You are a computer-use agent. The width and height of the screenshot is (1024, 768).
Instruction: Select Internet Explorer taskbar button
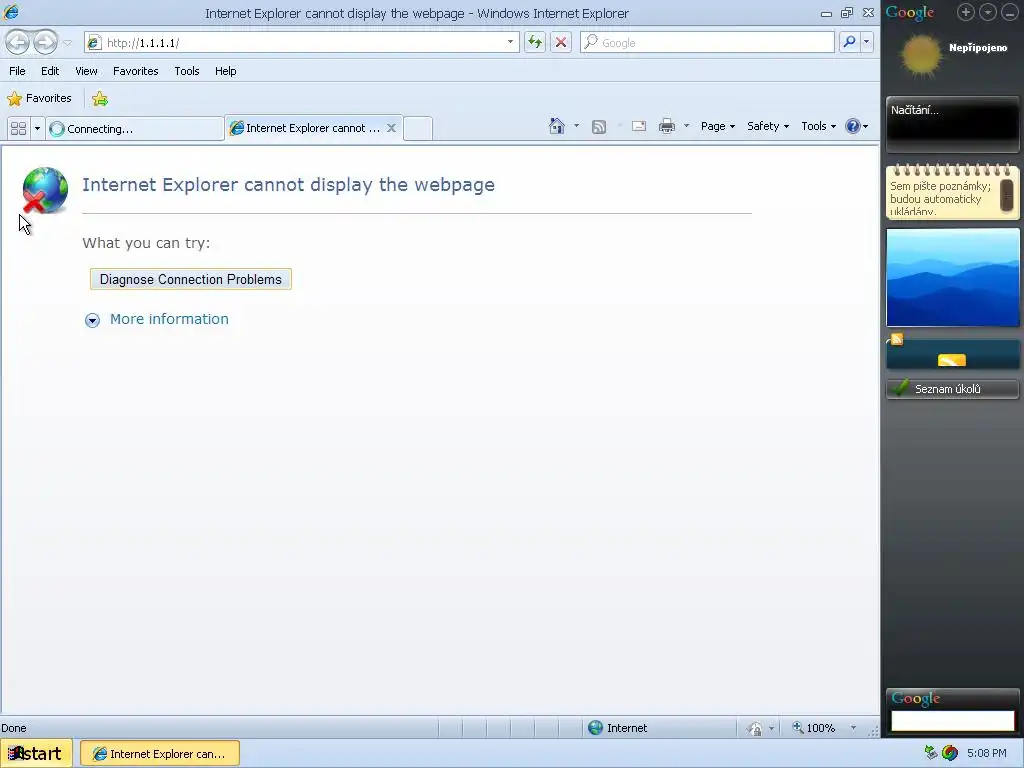160,754
